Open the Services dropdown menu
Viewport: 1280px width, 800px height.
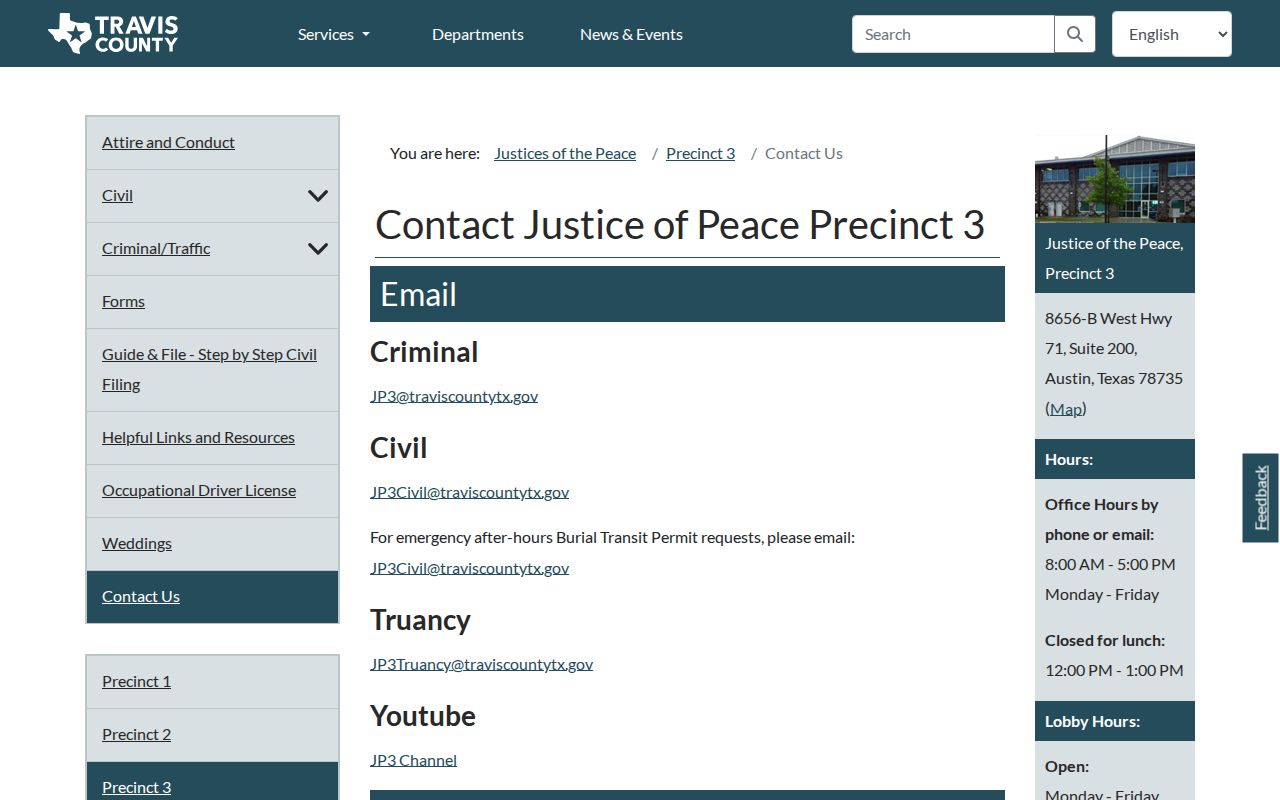pos(334,34)
